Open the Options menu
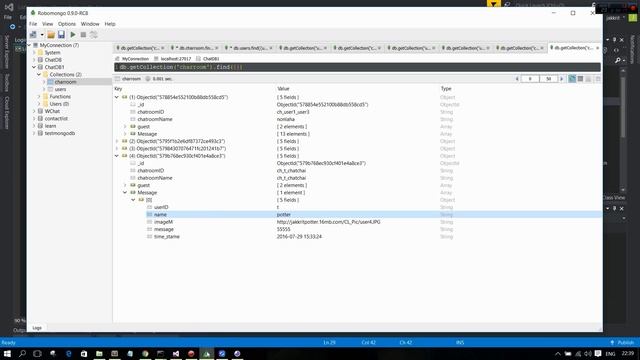The width and height of the screenshot is (640, 360). (67, 24)
